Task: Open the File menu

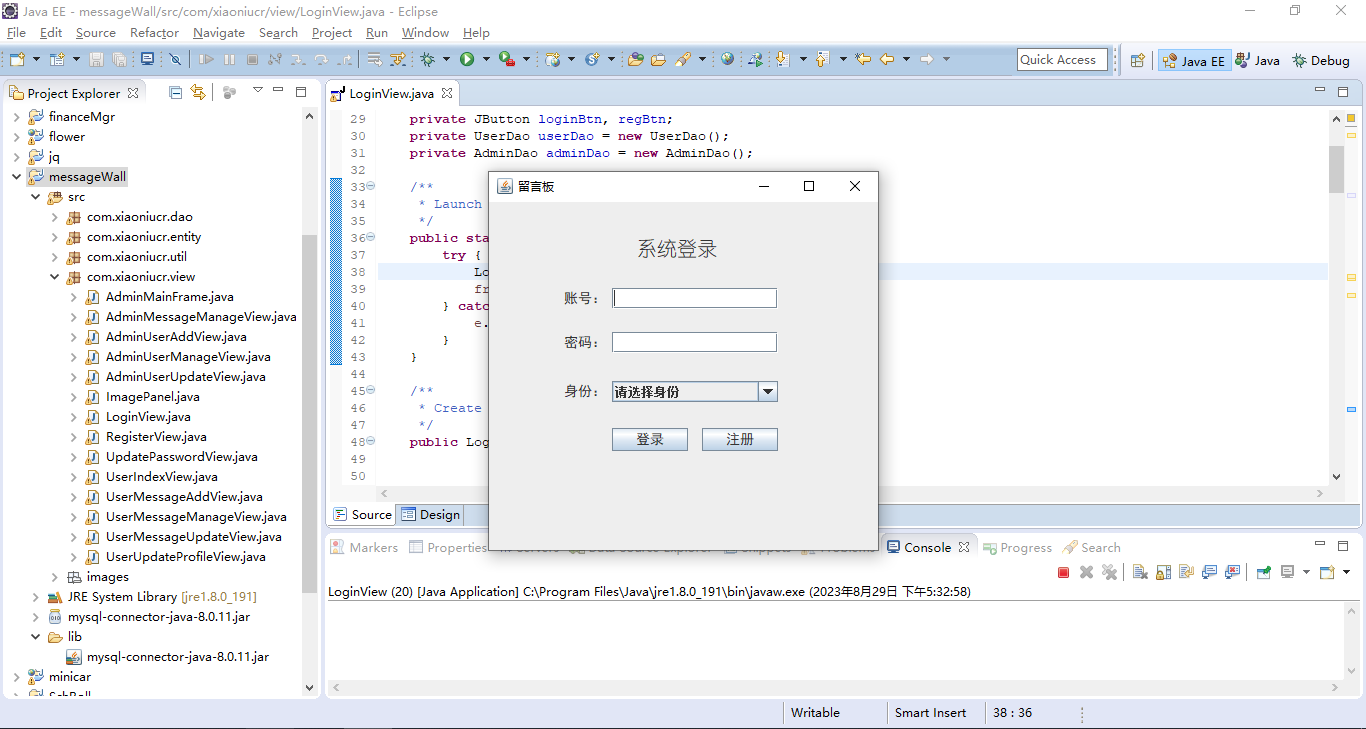Action: [16, 32]
